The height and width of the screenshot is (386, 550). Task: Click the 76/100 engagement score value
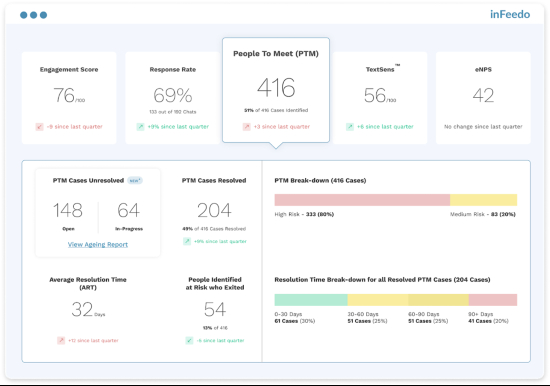coord(69,95)
